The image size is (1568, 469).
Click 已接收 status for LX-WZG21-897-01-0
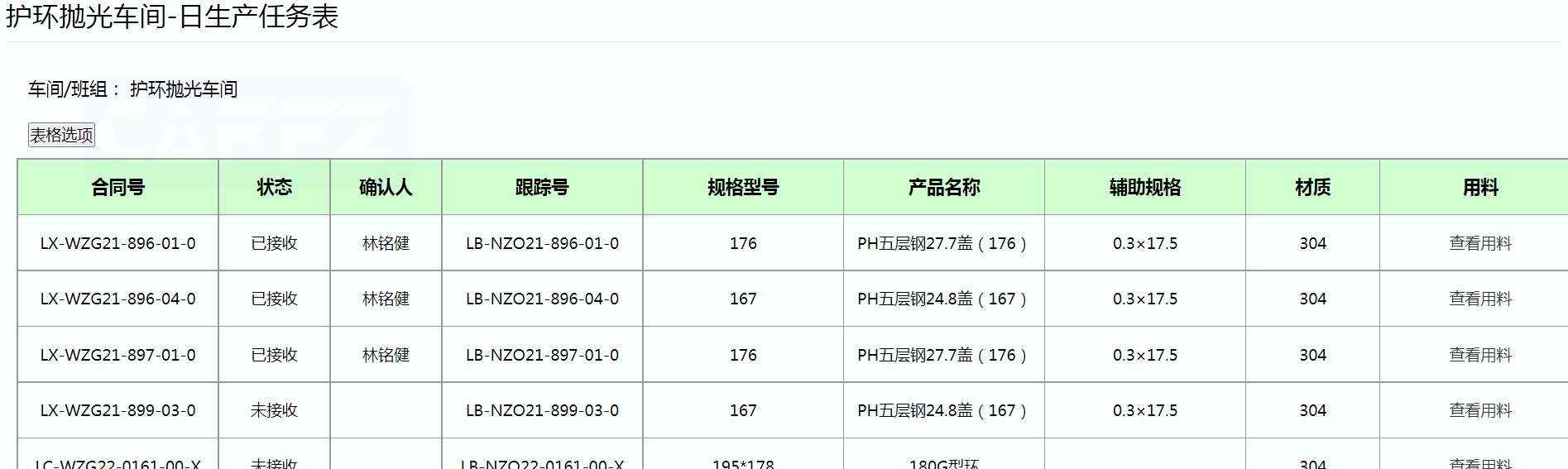274,355
